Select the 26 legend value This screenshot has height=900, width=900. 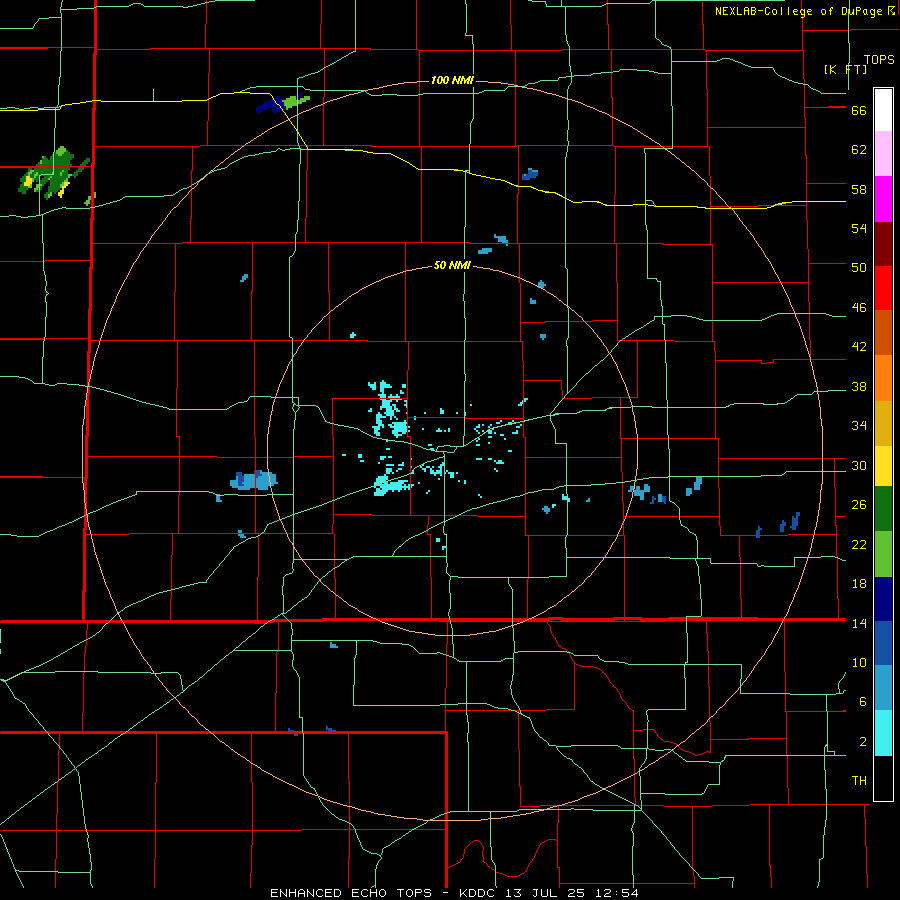click(x=859, y=505)
